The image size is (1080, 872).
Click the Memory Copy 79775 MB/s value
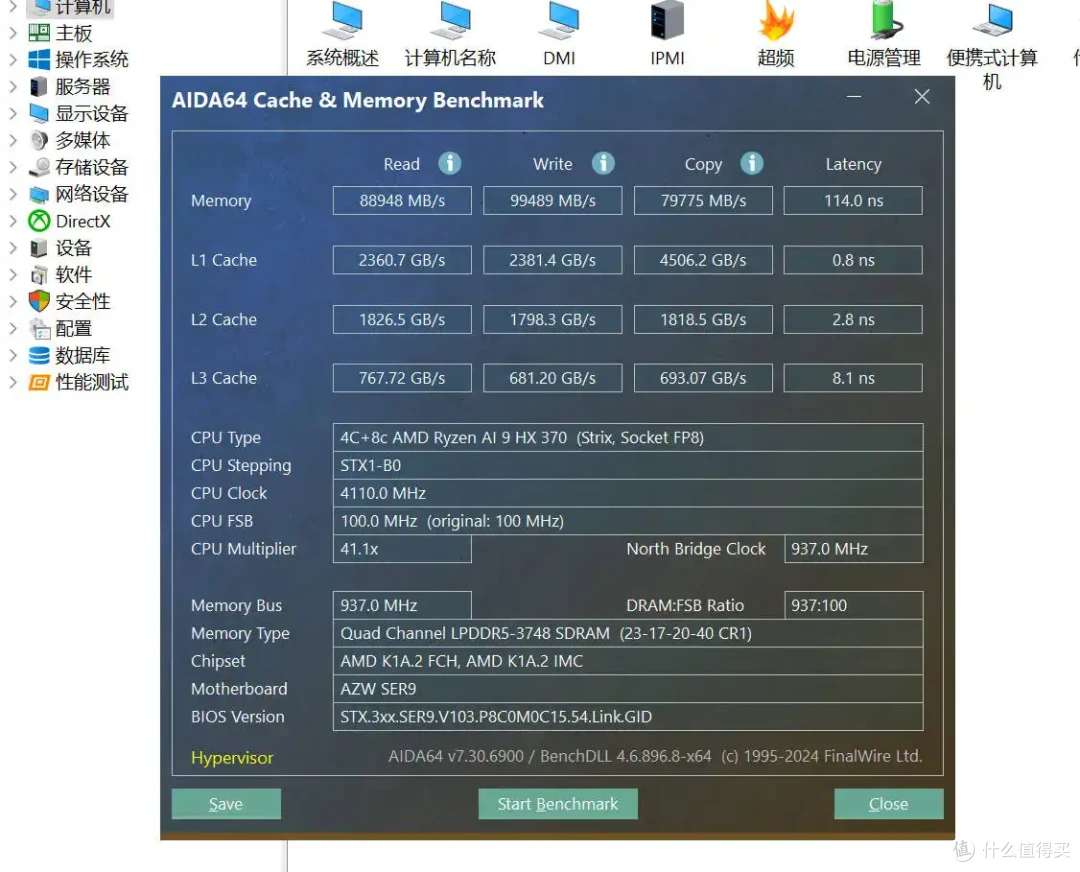pos(703,200)
